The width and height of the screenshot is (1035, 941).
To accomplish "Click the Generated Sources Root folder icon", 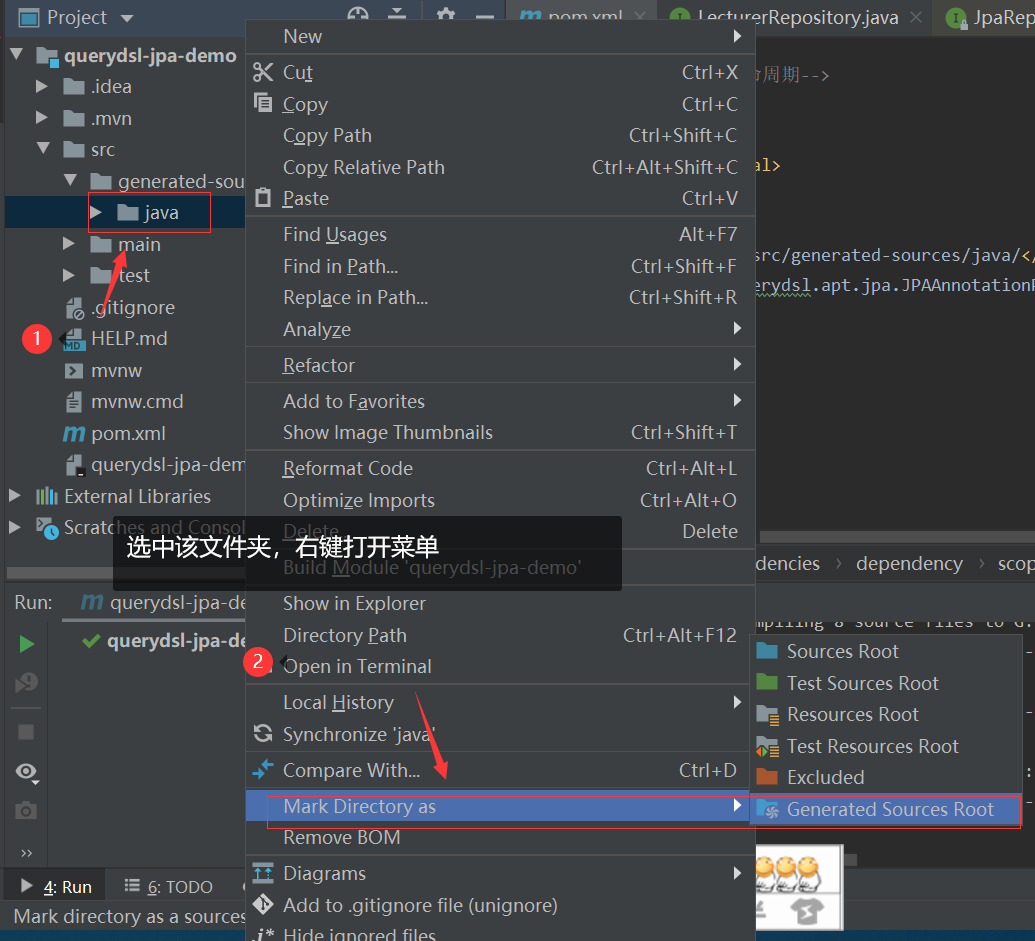I will coord(767,808).
